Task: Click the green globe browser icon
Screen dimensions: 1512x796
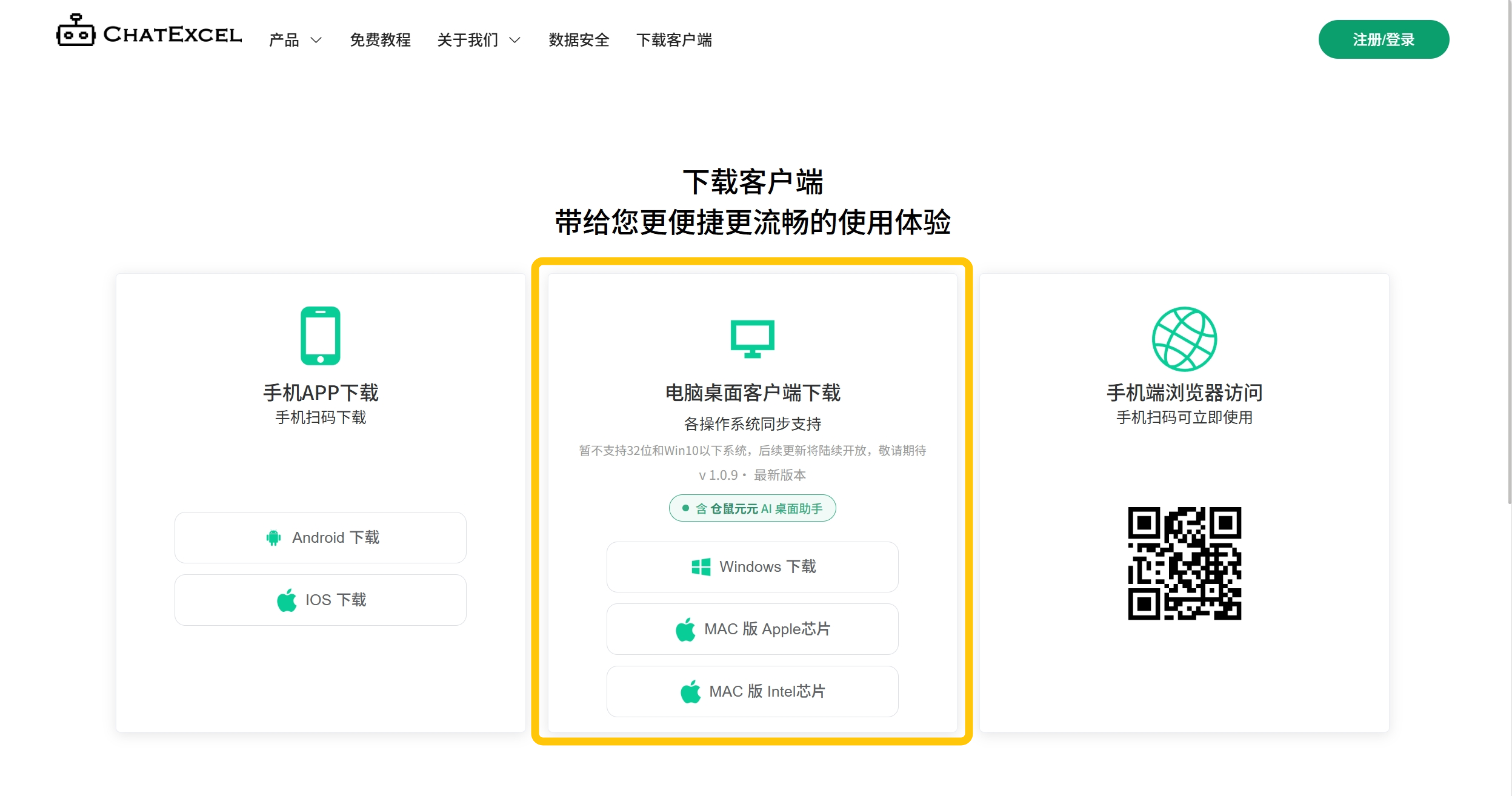Action: pyautogui.click(x=1184, y=339)
